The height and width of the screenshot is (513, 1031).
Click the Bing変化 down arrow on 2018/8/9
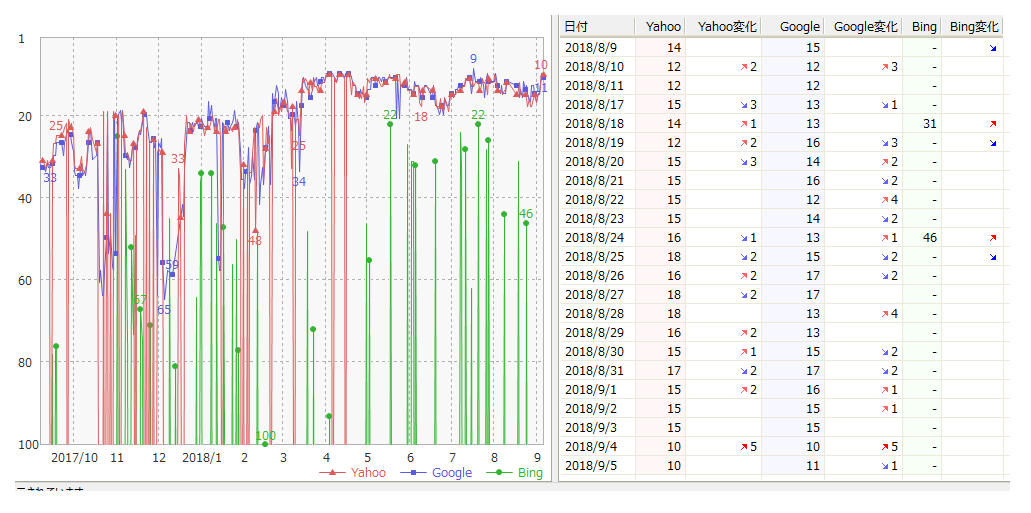pos(993,48)
